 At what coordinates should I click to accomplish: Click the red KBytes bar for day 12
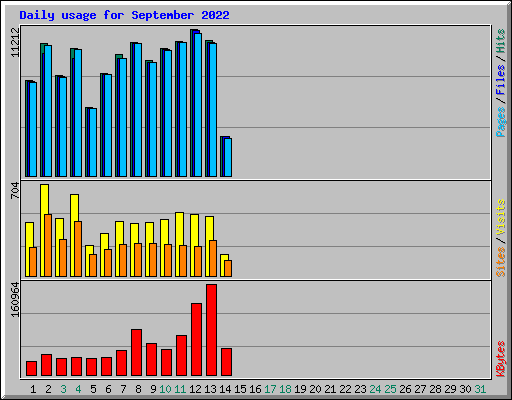[x=196, y=340]
